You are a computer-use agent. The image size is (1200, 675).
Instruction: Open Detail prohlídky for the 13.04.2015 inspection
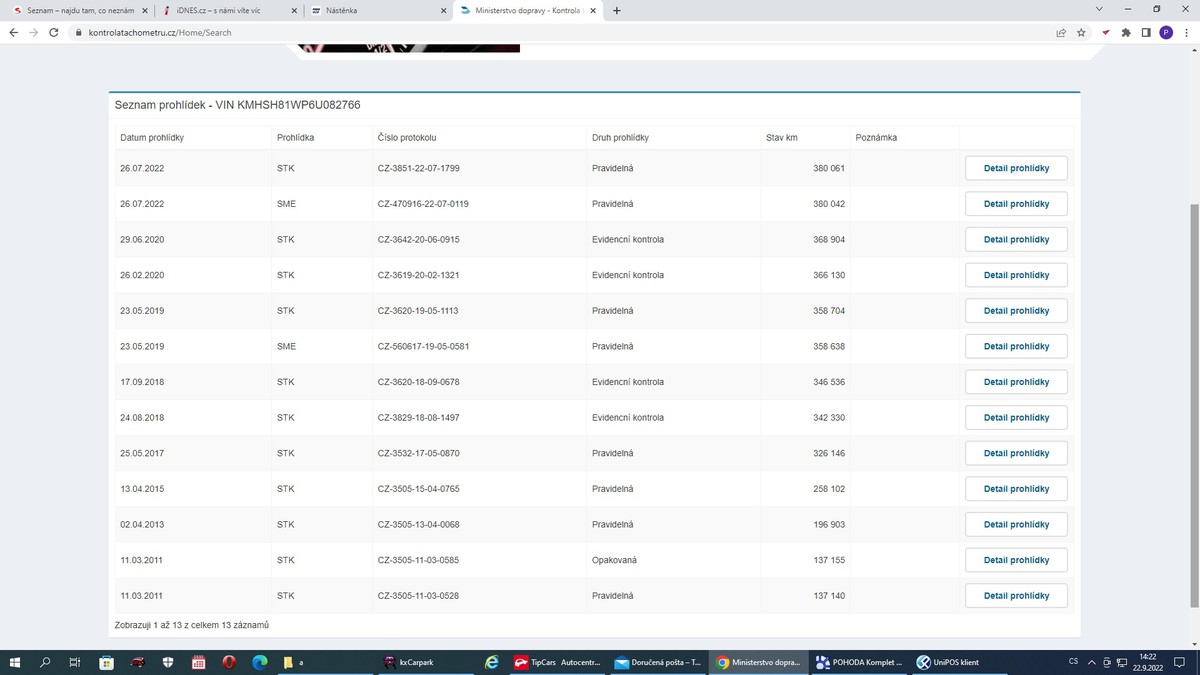tap(1016, 489)
